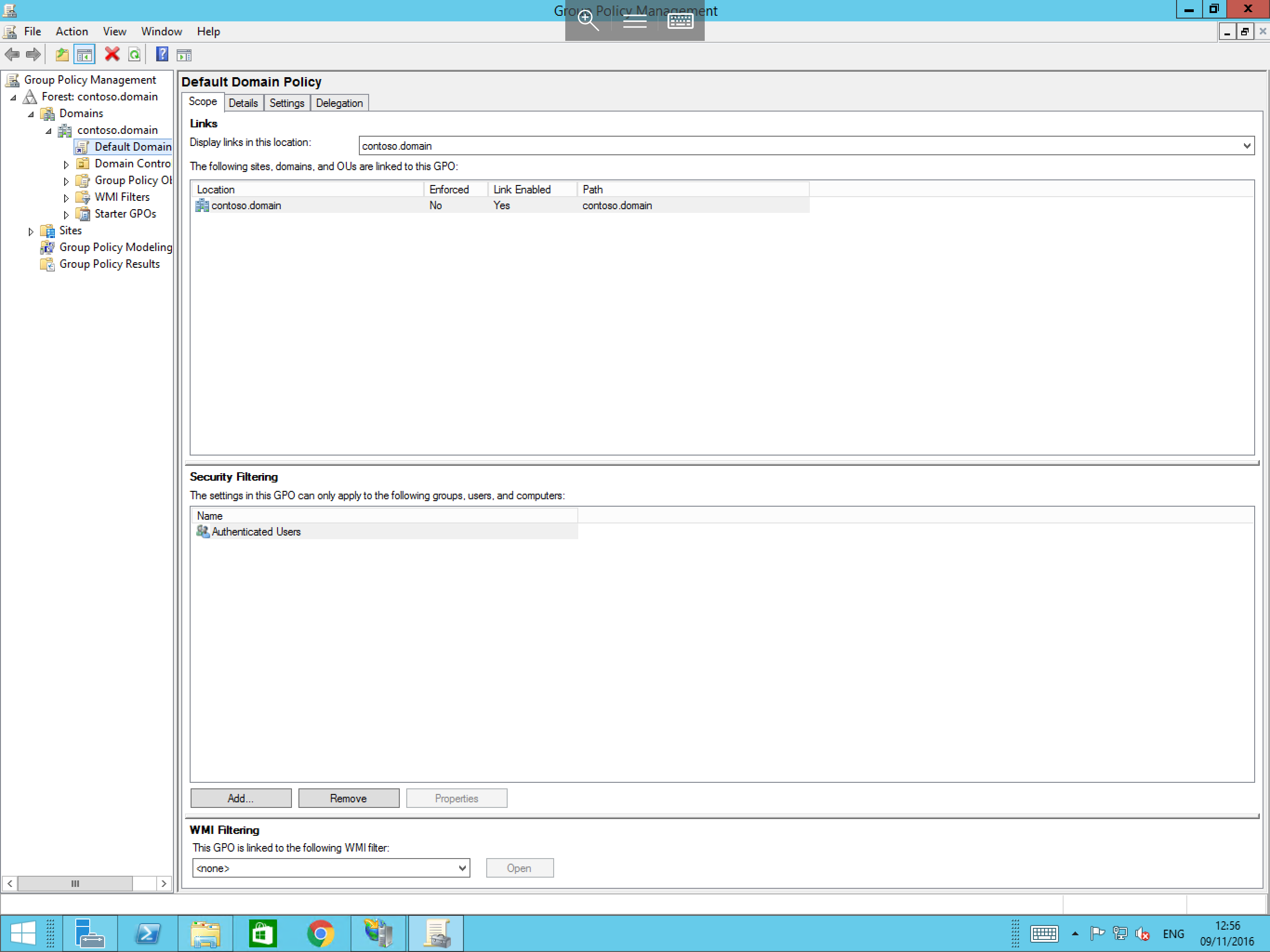1270x952 pixels.
Task: Click the Up one level folder icon
Action: pos(62,54)
